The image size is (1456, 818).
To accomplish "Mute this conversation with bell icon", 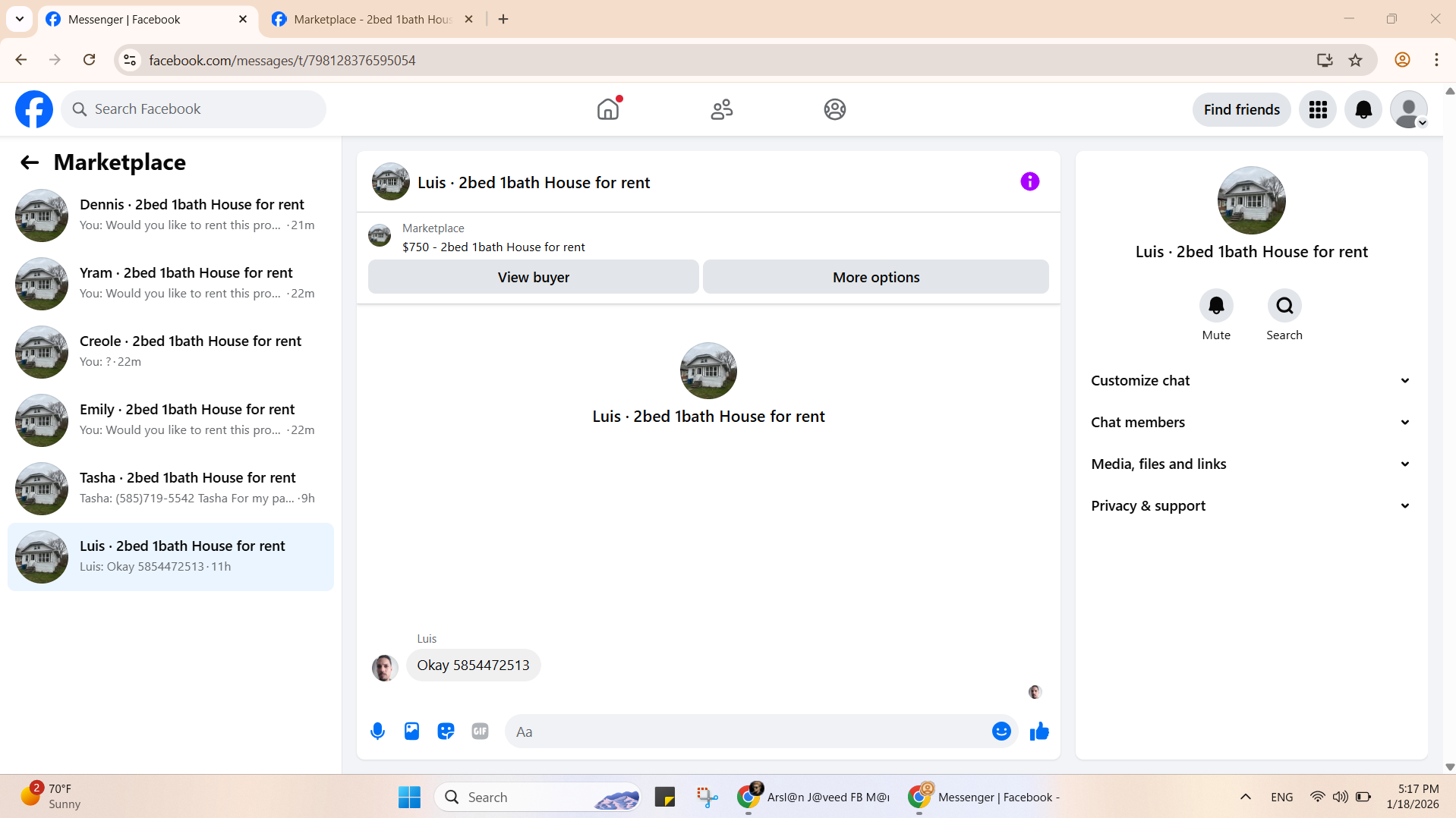I will 1216,305.
